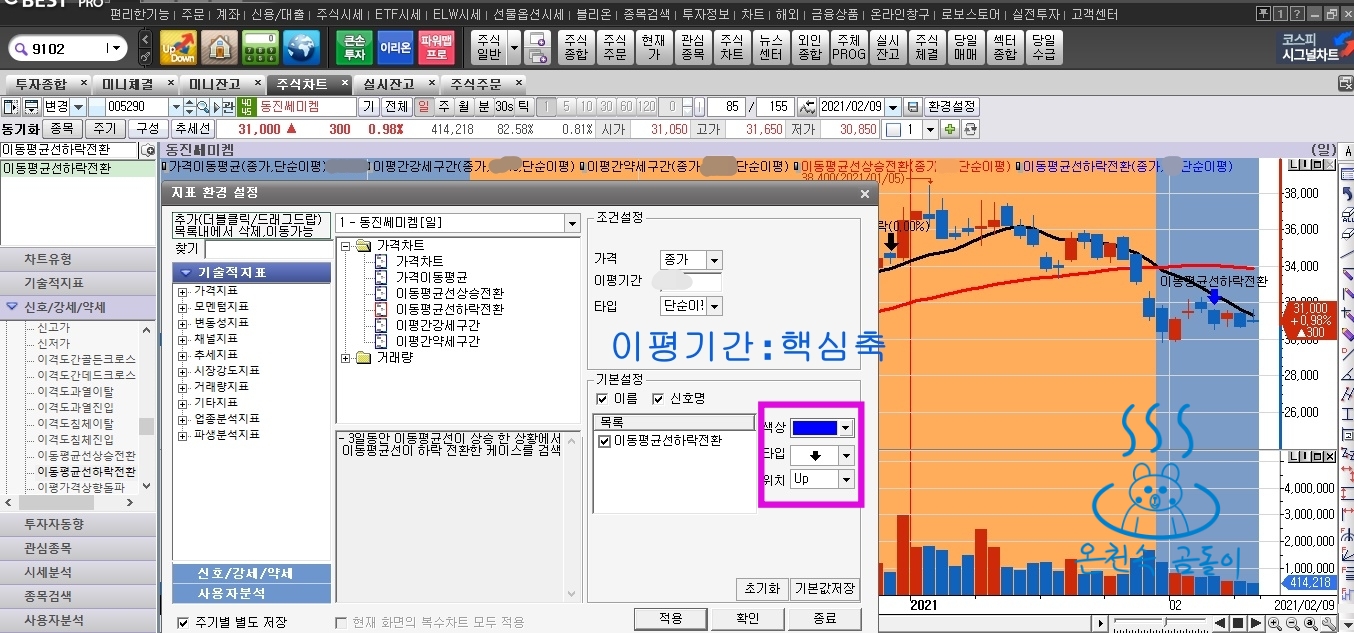The height and width of the screenshot is (633, 1354).
Task: Expand the 가격지표 tree node
Action: coord(183,291)
